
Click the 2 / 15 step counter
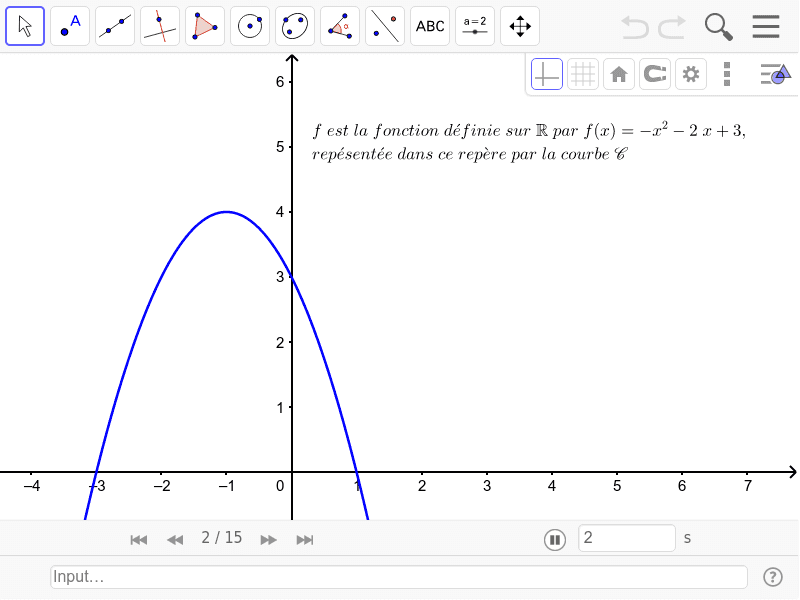221,538
